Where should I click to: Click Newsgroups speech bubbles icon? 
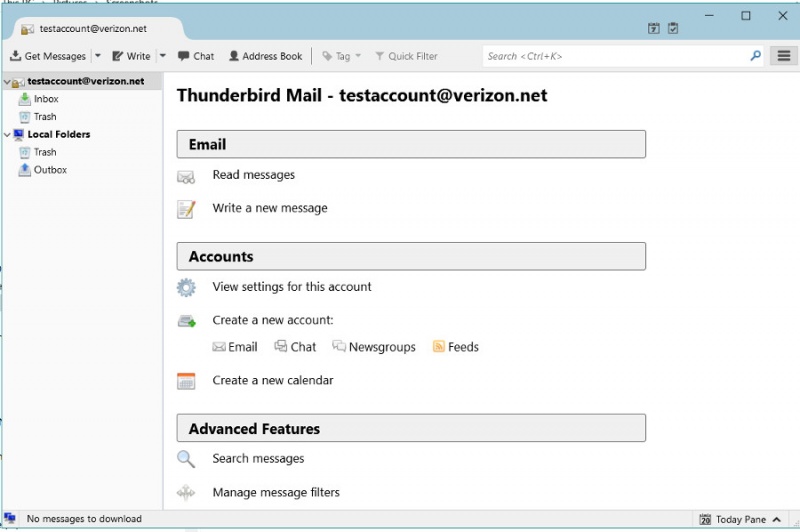click(339, 346)
